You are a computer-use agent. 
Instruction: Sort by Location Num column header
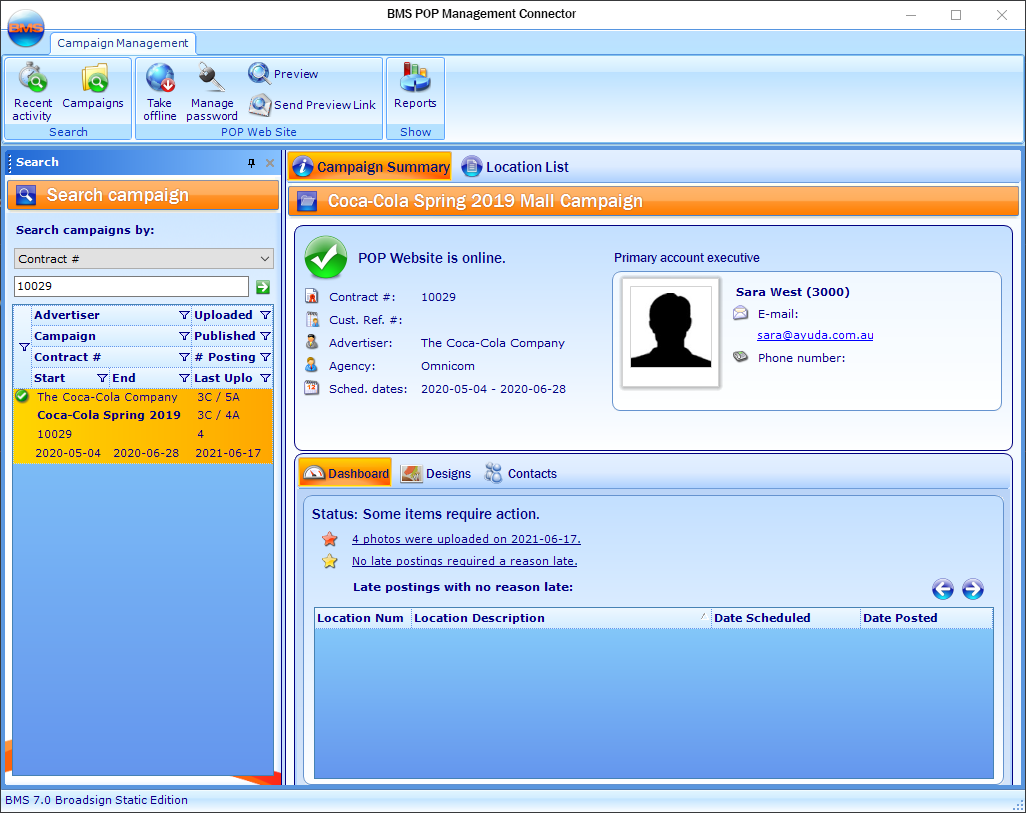[363, 618]
